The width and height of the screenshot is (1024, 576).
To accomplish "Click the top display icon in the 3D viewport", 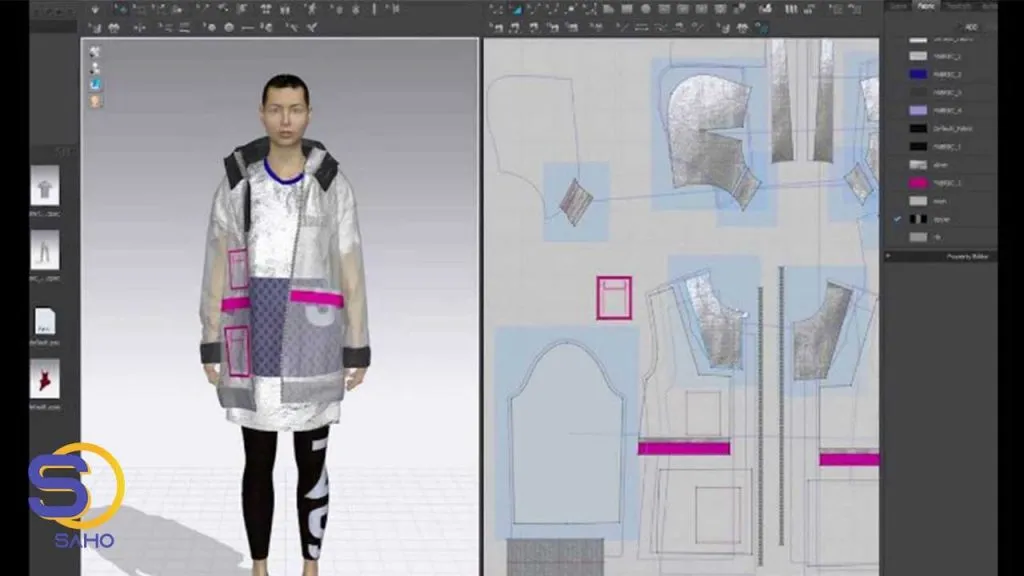I will click(x=95, y=52).
